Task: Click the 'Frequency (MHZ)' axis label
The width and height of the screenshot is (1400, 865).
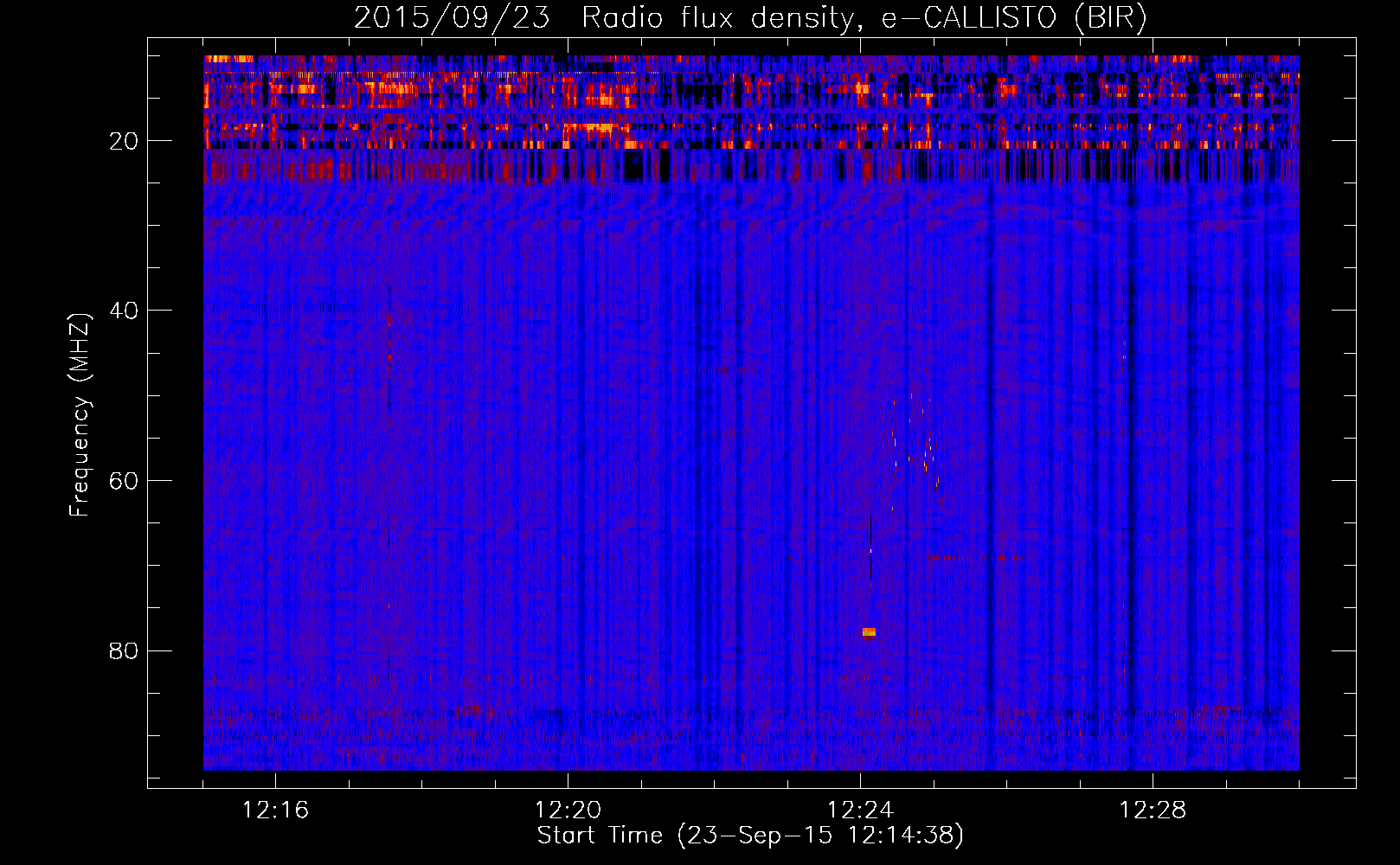Action: coord(80,416)
